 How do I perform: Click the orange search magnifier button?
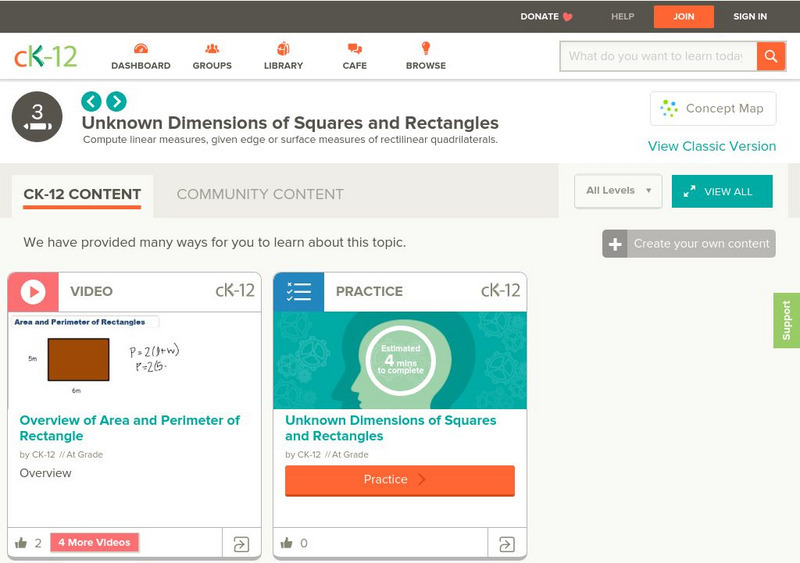[771, 56]
